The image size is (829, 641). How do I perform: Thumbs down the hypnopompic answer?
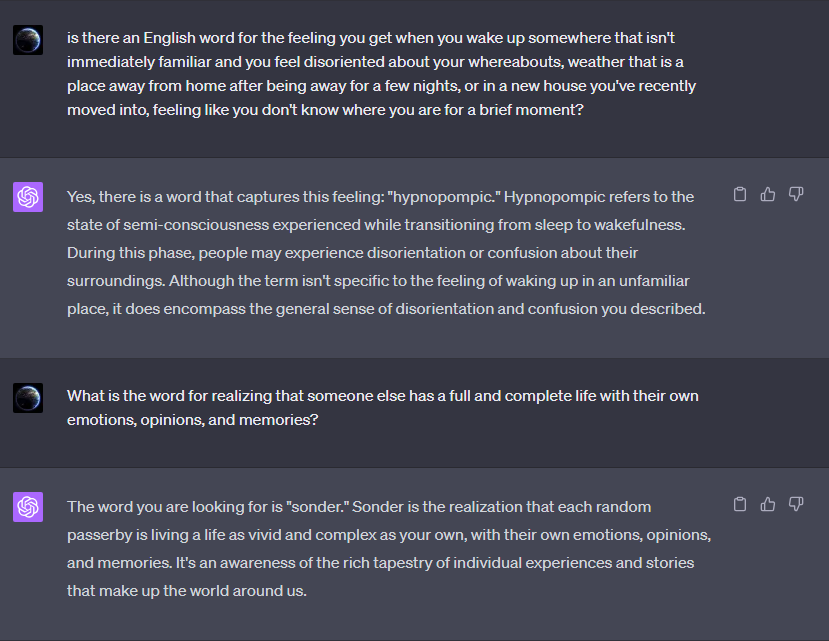796,194
